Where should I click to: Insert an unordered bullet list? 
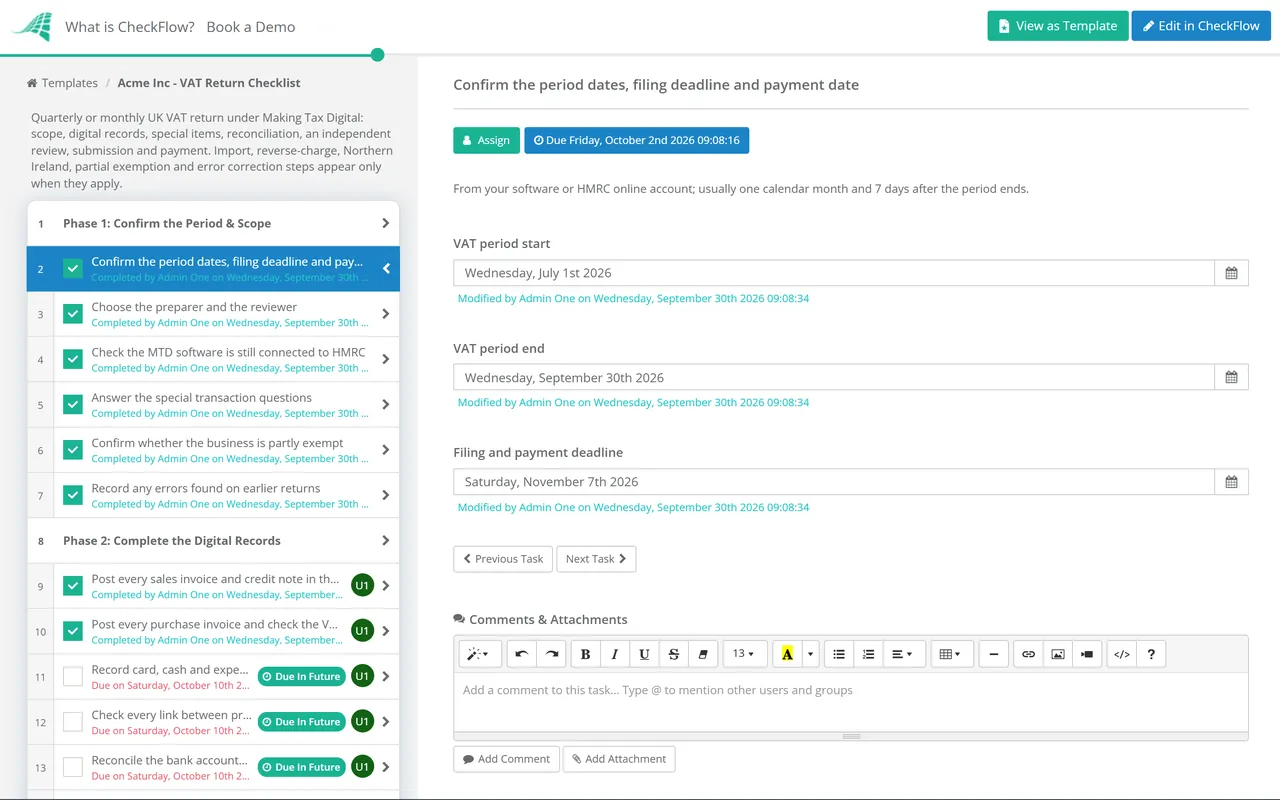839,654
